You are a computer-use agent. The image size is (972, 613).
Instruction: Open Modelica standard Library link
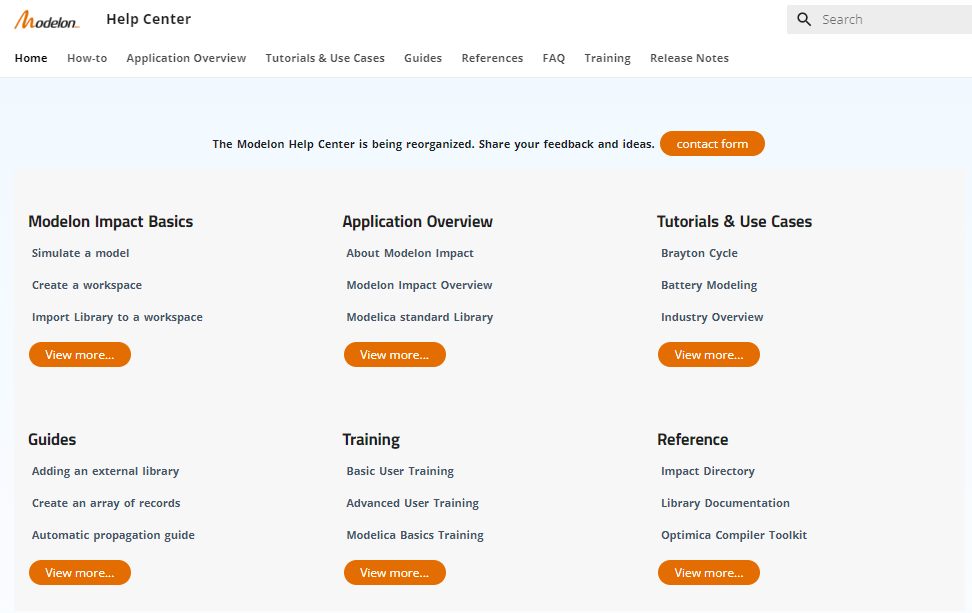click(420, 317)
